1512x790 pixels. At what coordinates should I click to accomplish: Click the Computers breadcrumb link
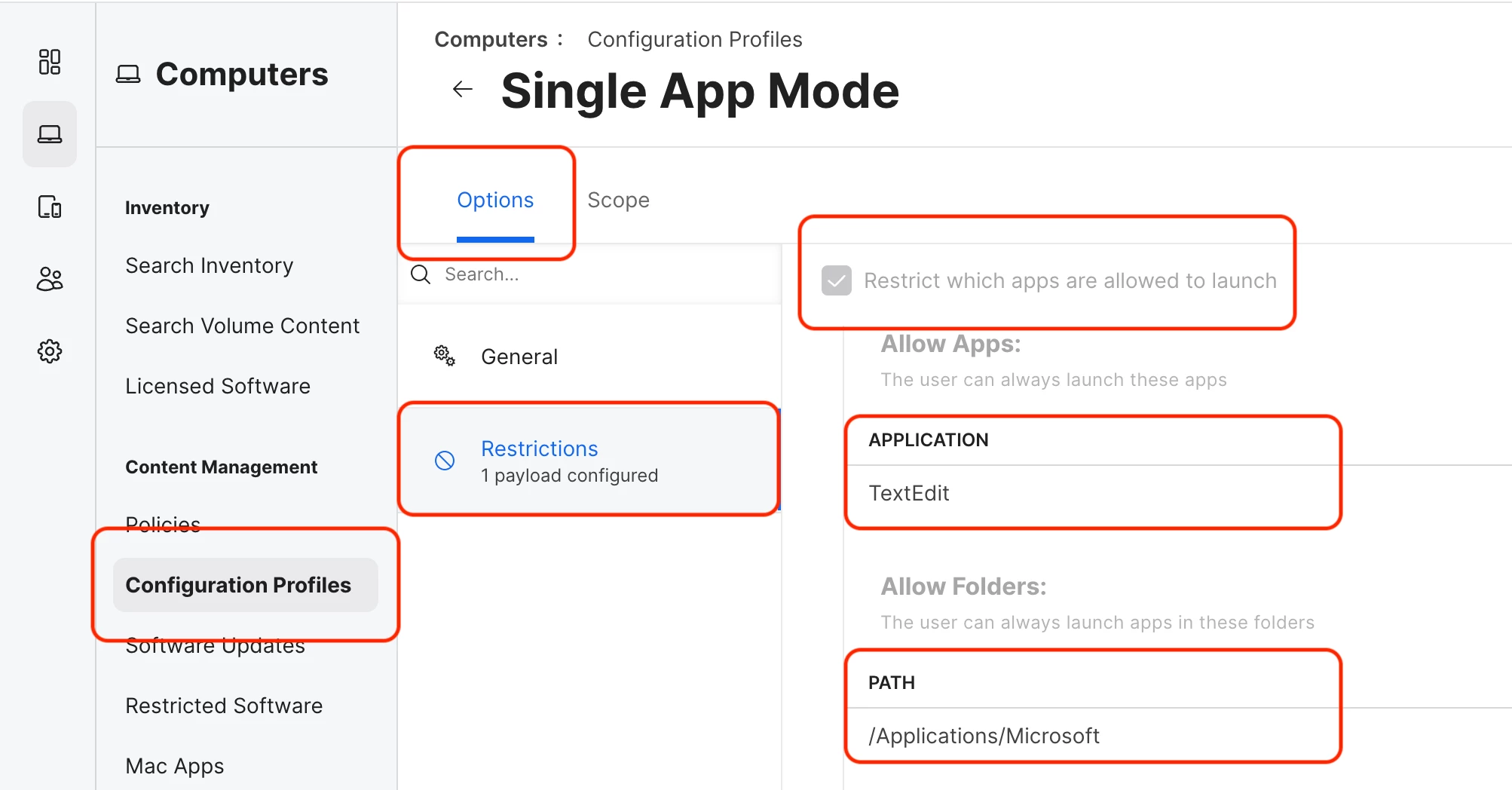click(x=491, y=39)
